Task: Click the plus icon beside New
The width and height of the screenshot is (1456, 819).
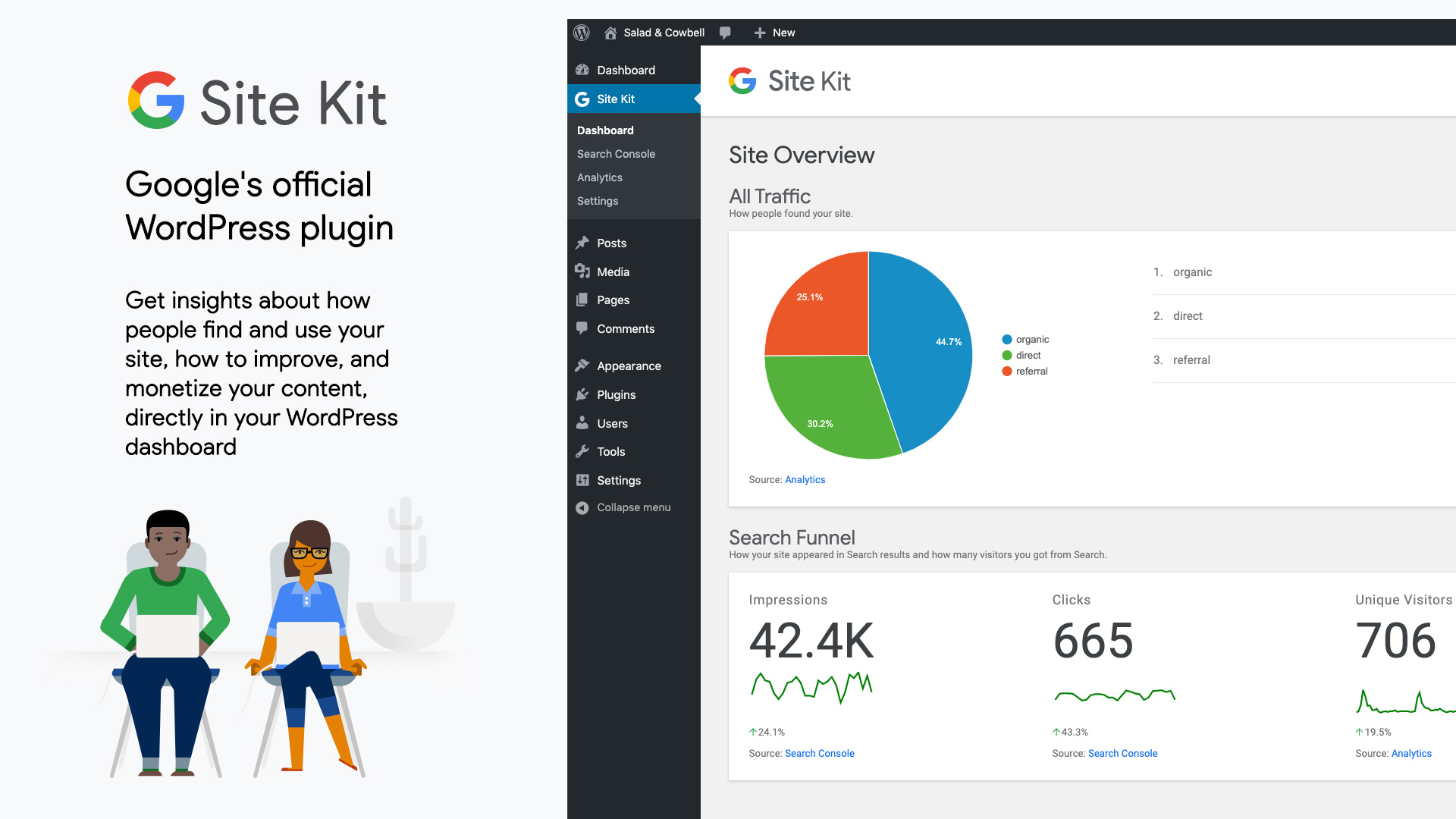Action: tap(760, 33)
